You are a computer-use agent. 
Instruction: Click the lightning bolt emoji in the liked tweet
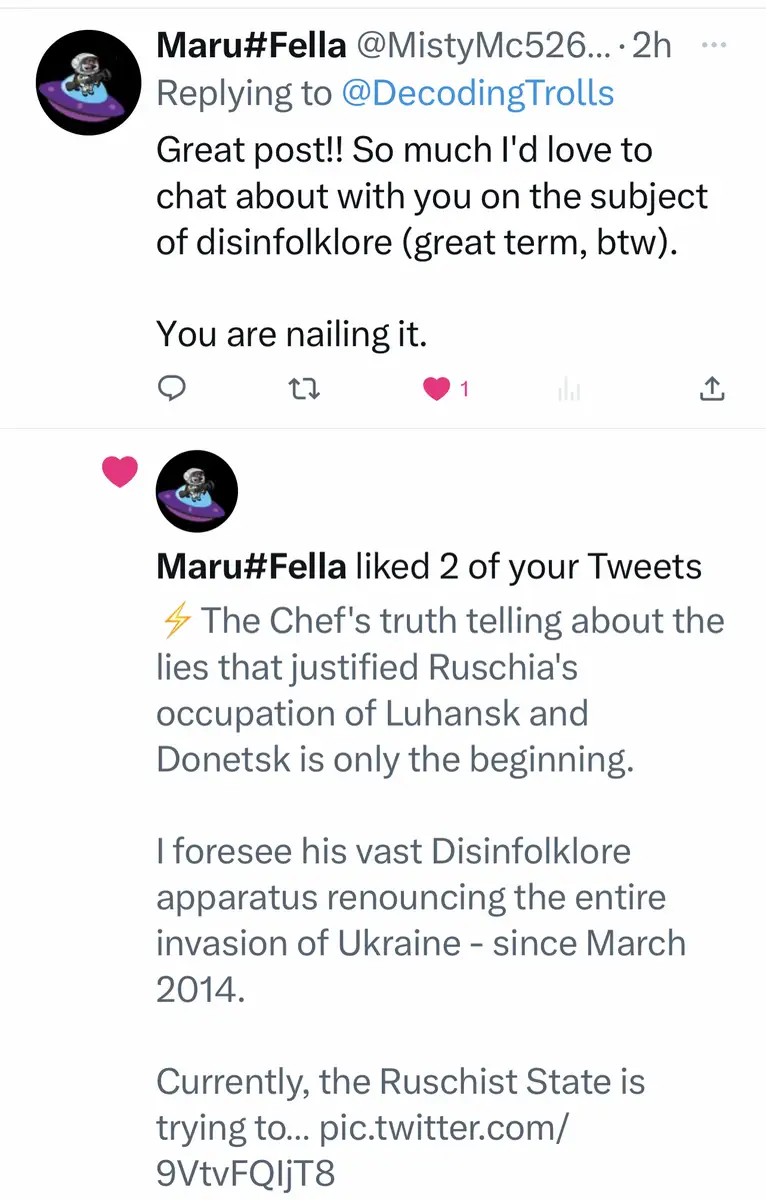(x=175, y=621)
